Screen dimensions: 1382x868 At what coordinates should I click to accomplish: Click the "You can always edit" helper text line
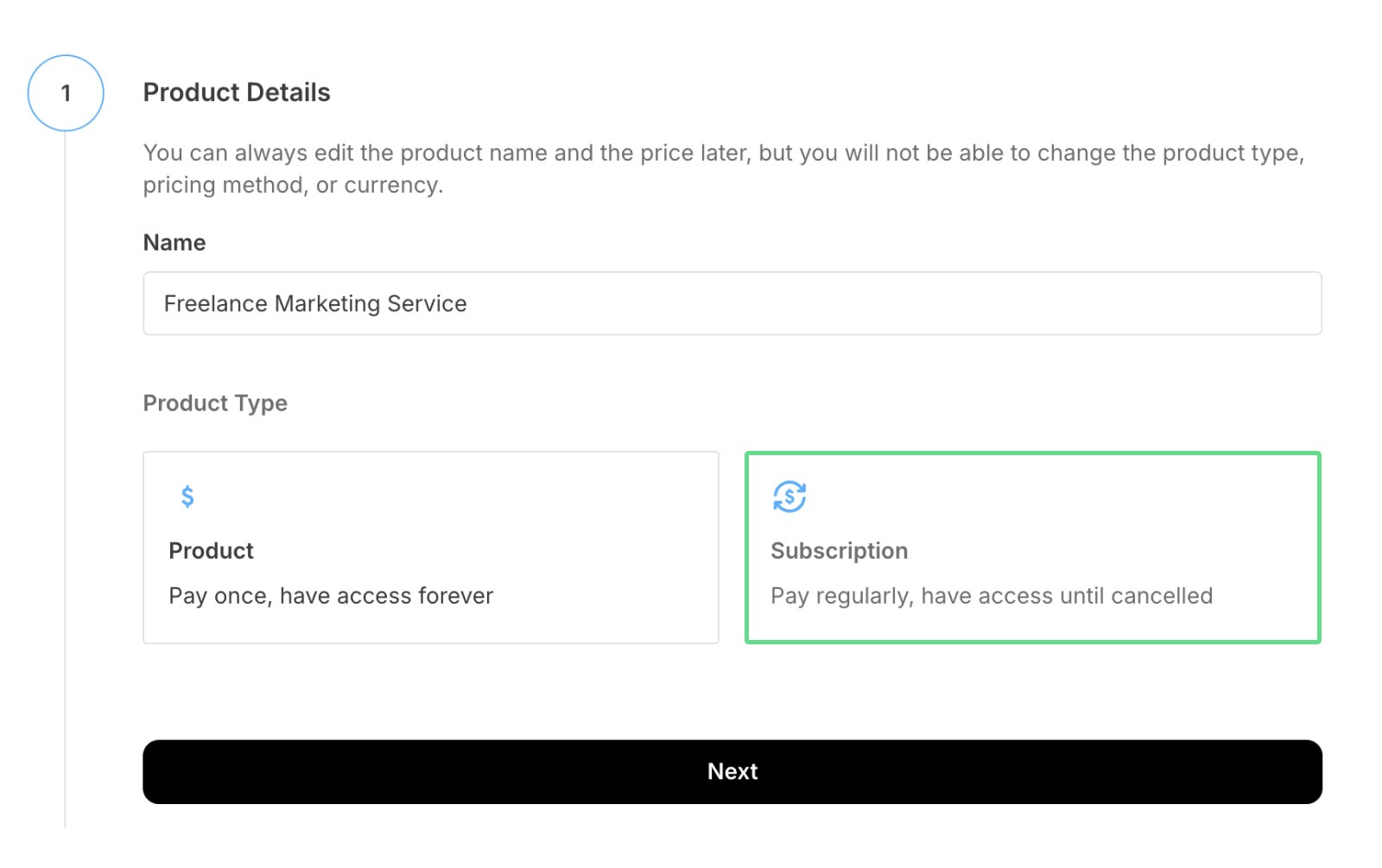(723, 153)
